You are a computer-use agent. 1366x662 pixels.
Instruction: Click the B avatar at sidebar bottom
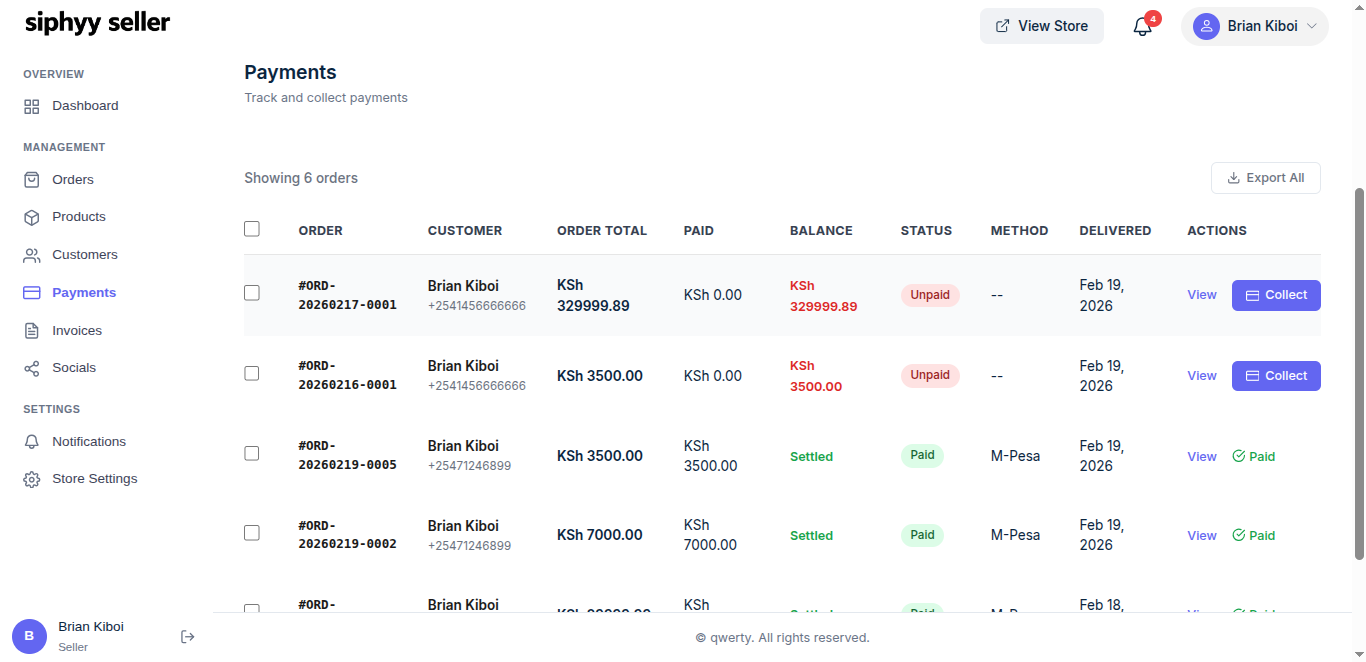click(x=29, y=636)
